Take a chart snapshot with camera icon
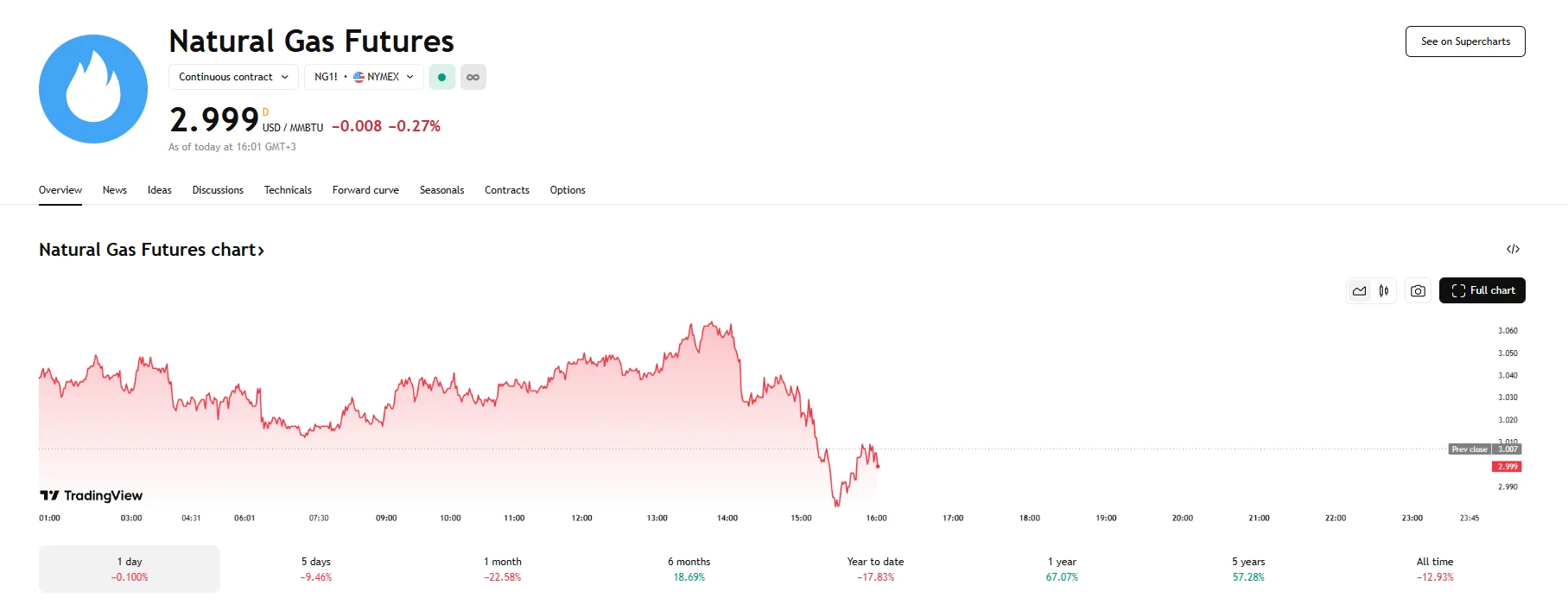The image size is (1568, 611). click(x=1417, y=290)
